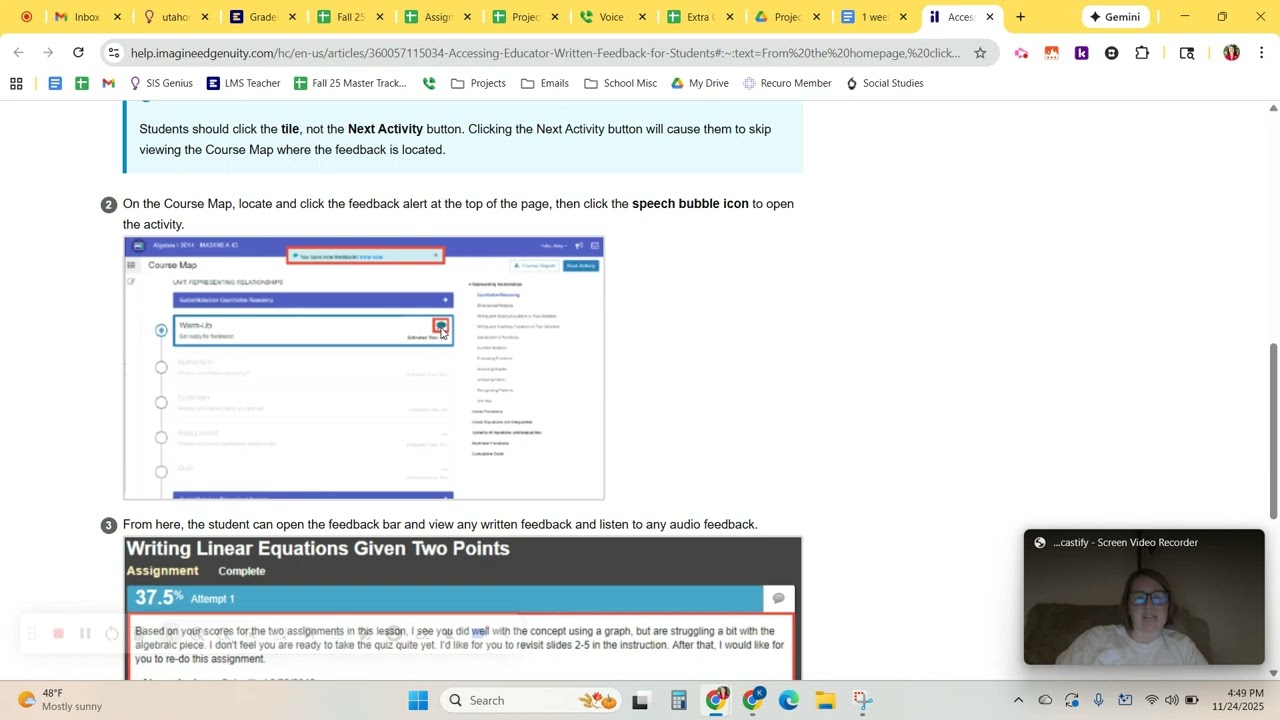This screenshot has width=1280, height=720.
Task: Open Google Voice bookmark icon
Action: (429, 83)
